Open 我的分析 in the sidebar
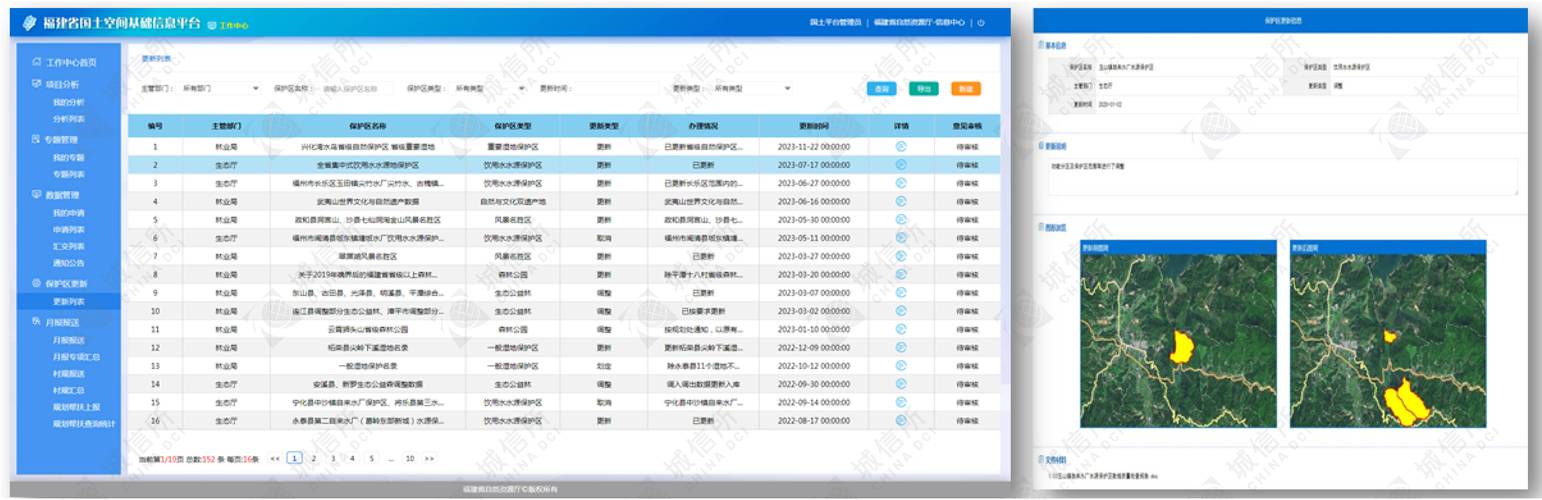Viewport: 1542px width, 500px height. [69, 102]
